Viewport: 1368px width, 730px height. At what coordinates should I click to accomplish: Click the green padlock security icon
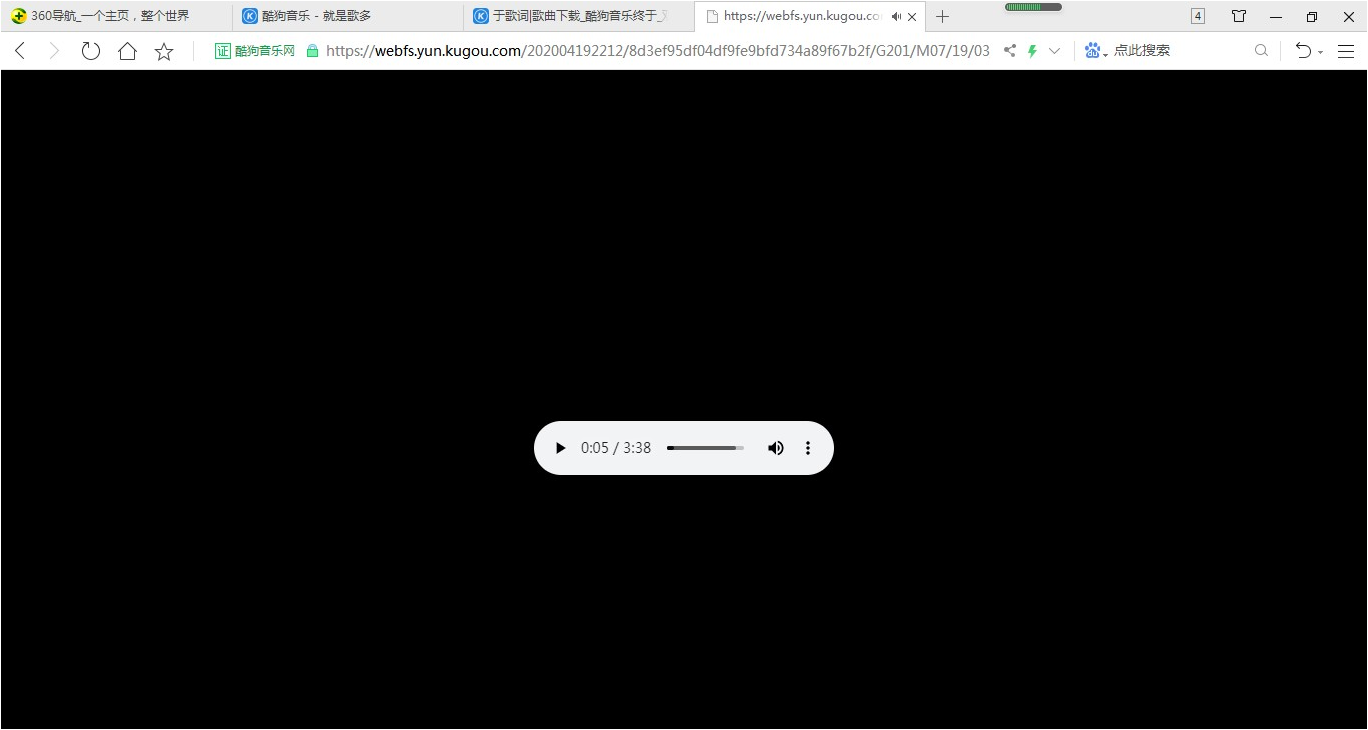[312, 51]
